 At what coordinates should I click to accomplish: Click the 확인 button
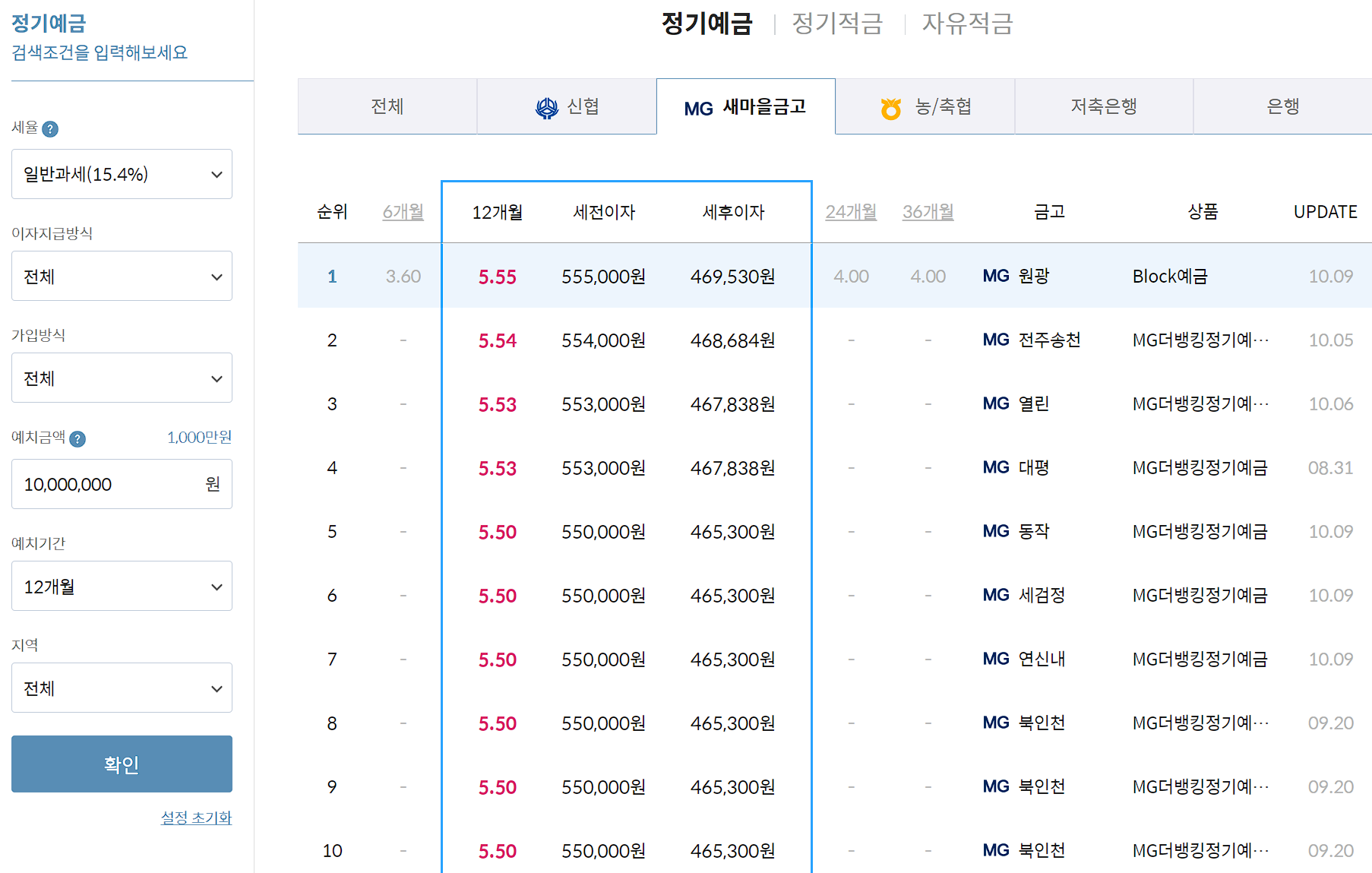pos(122,764)
